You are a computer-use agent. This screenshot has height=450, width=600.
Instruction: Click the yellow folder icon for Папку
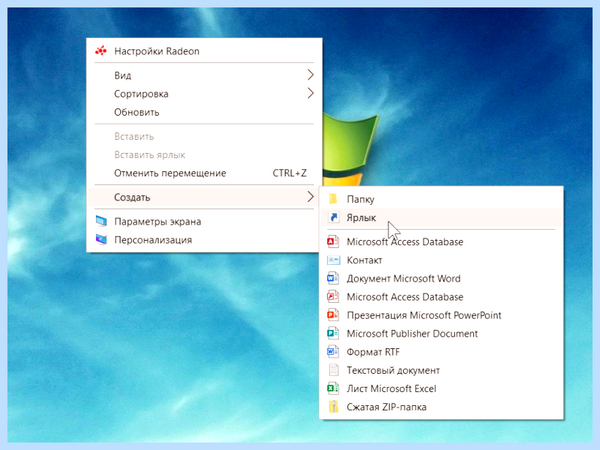(333, 199)
